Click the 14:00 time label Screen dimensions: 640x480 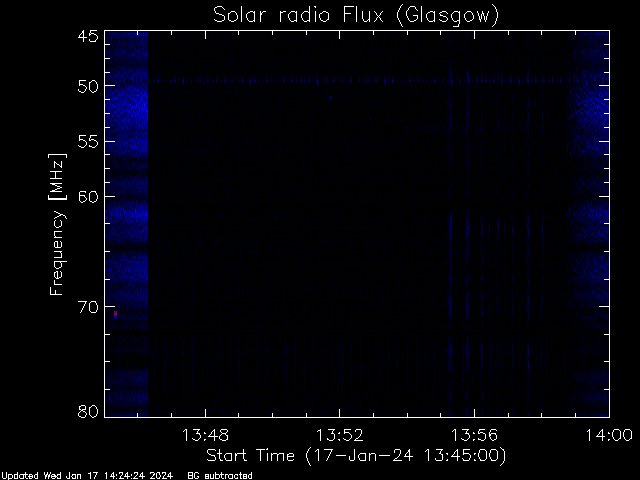coord(609,435)
